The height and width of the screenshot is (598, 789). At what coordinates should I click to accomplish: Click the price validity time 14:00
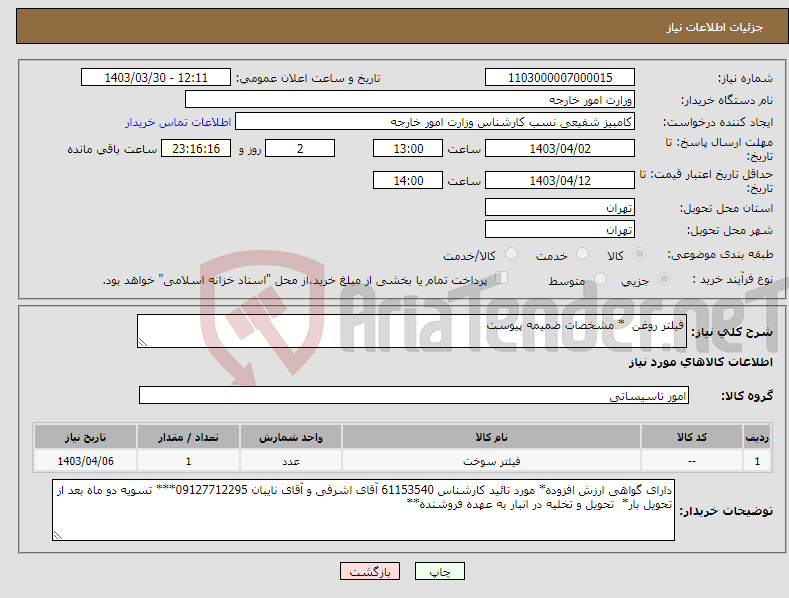(408, 180)
